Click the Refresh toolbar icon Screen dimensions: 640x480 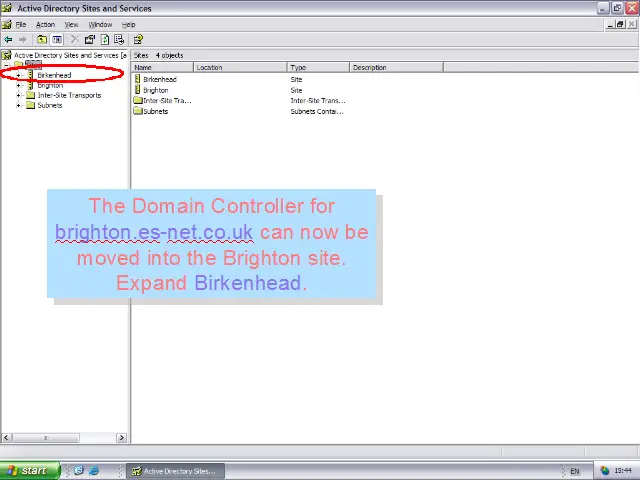105,40
